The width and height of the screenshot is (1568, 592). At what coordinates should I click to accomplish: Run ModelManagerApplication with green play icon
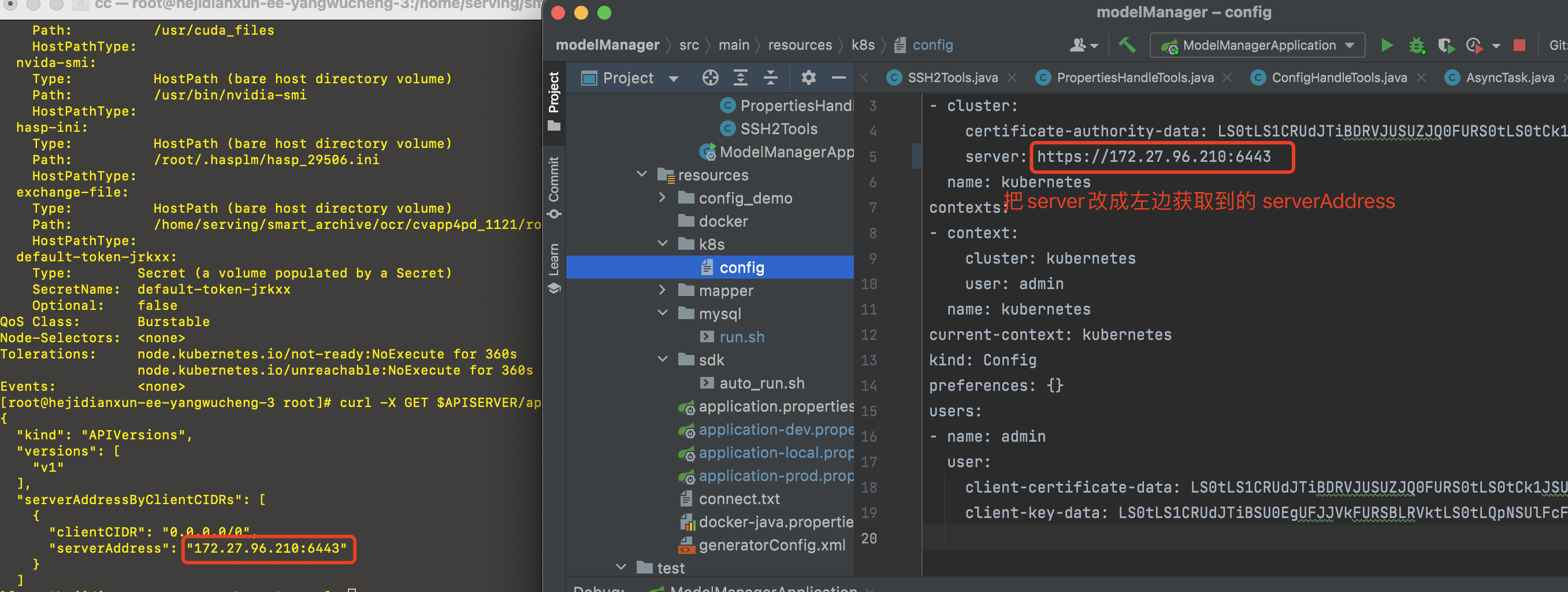coord(1386,45)
